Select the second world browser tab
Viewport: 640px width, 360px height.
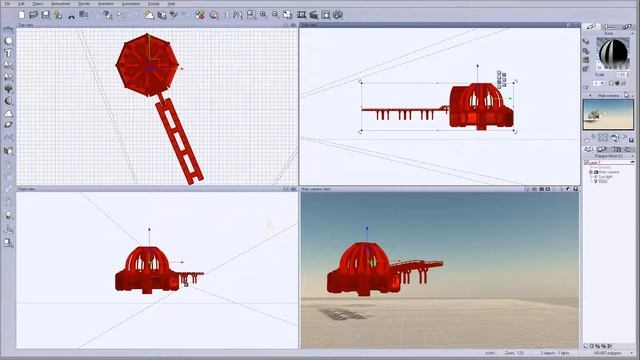(602, 149)
